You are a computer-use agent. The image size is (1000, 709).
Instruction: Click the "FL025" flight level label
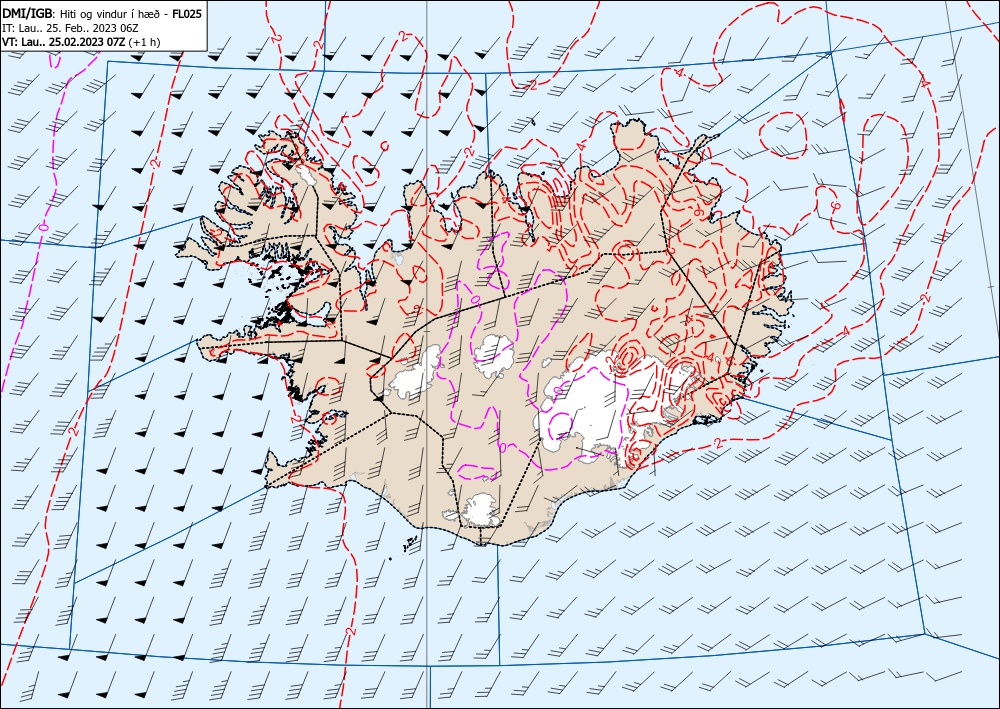(x=188, y=13)
